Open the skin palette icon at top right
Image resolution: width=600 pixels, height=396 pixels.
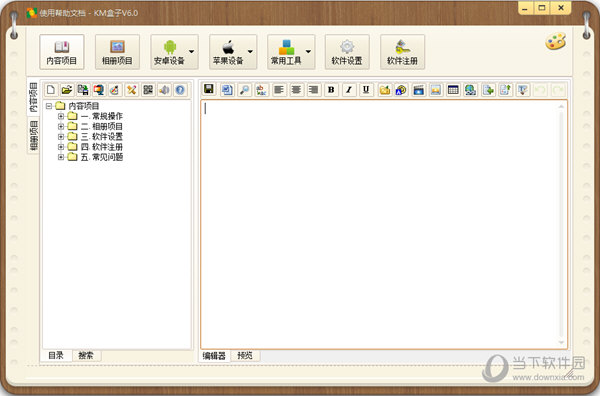coord(556,41)
